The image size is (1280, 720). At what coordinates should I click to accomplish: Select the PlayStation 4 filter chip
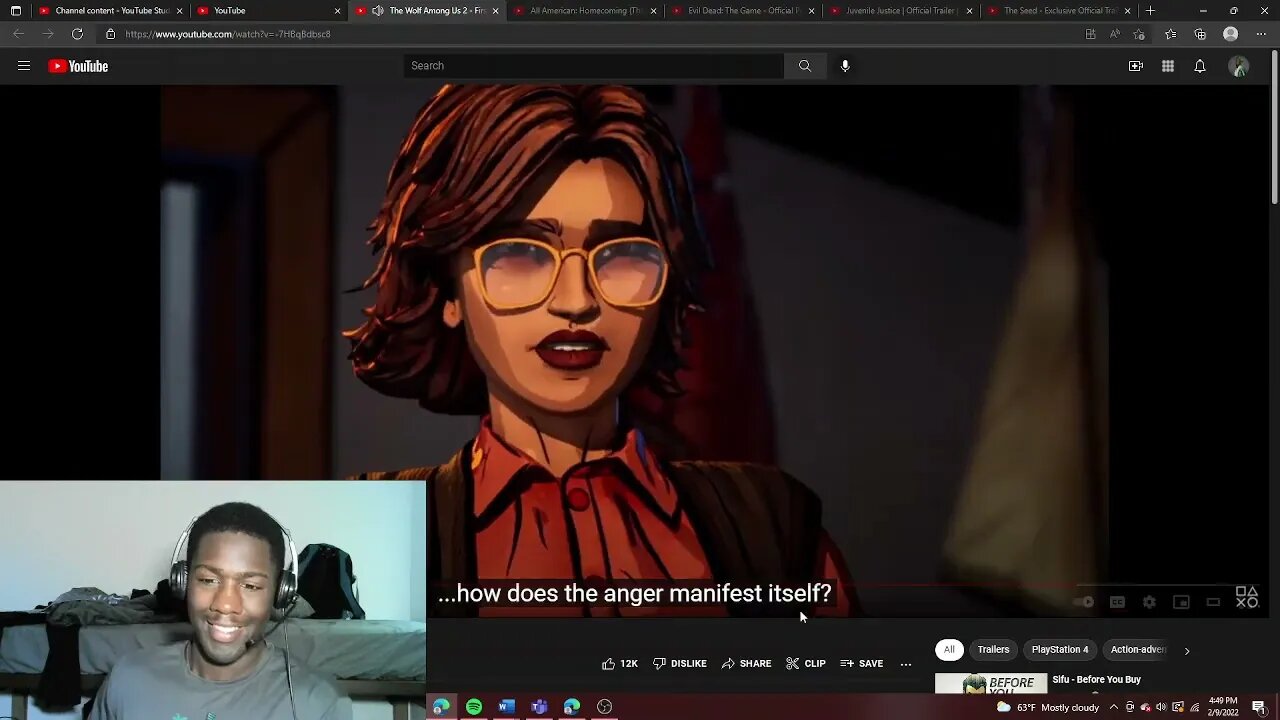(x=1060, y=650)
